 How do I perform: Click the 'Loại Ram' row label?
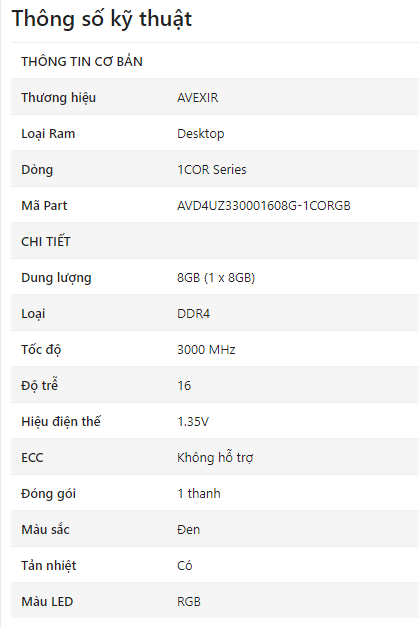click(x=48, y=134)
